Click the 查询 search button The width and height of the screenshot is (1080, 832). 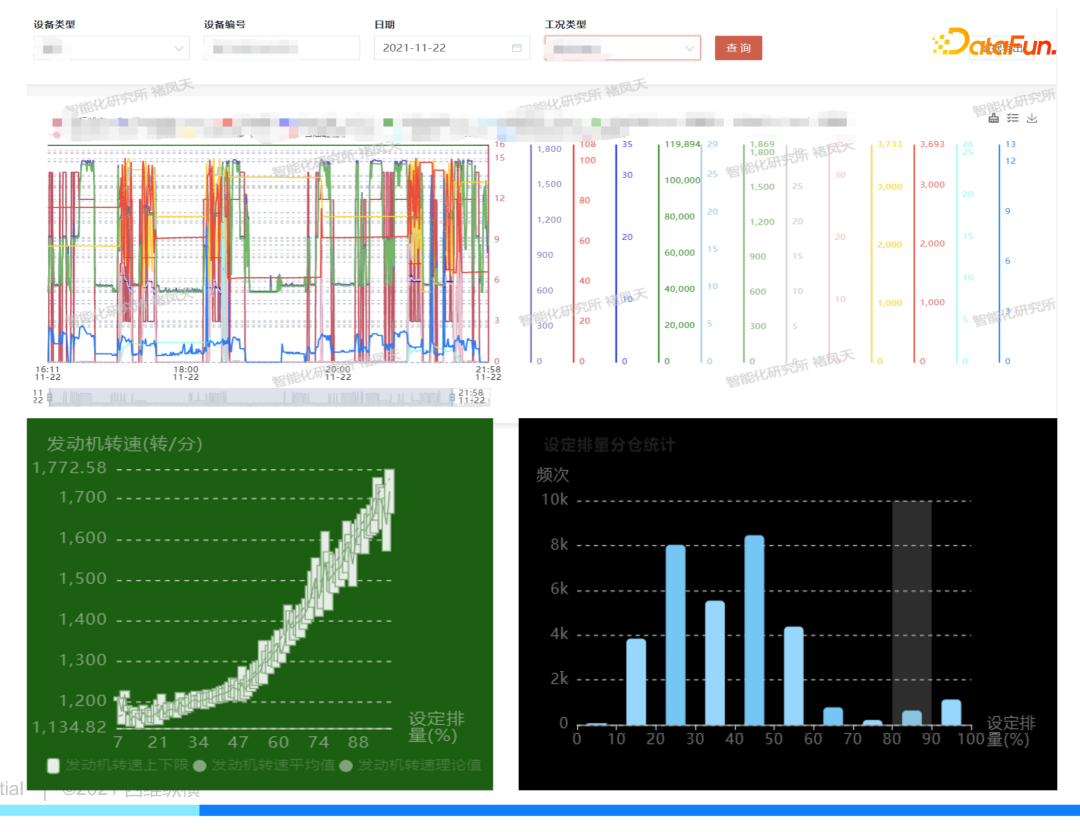(x=738, y=48)
